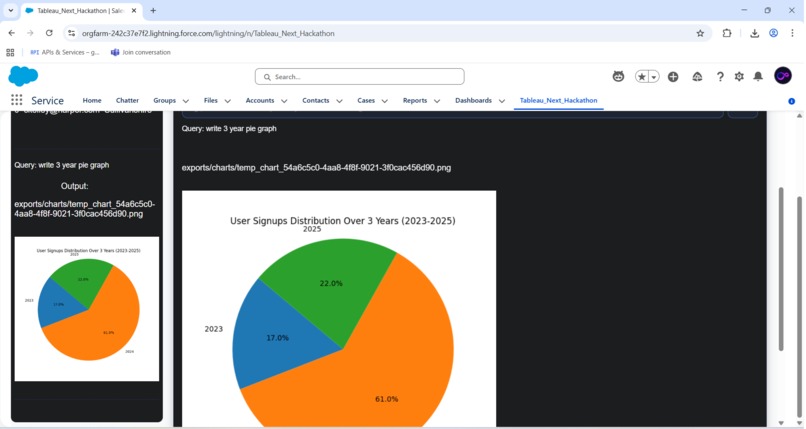Click the small pie chart thumbnail in sidebar

[x=87, y=309]
